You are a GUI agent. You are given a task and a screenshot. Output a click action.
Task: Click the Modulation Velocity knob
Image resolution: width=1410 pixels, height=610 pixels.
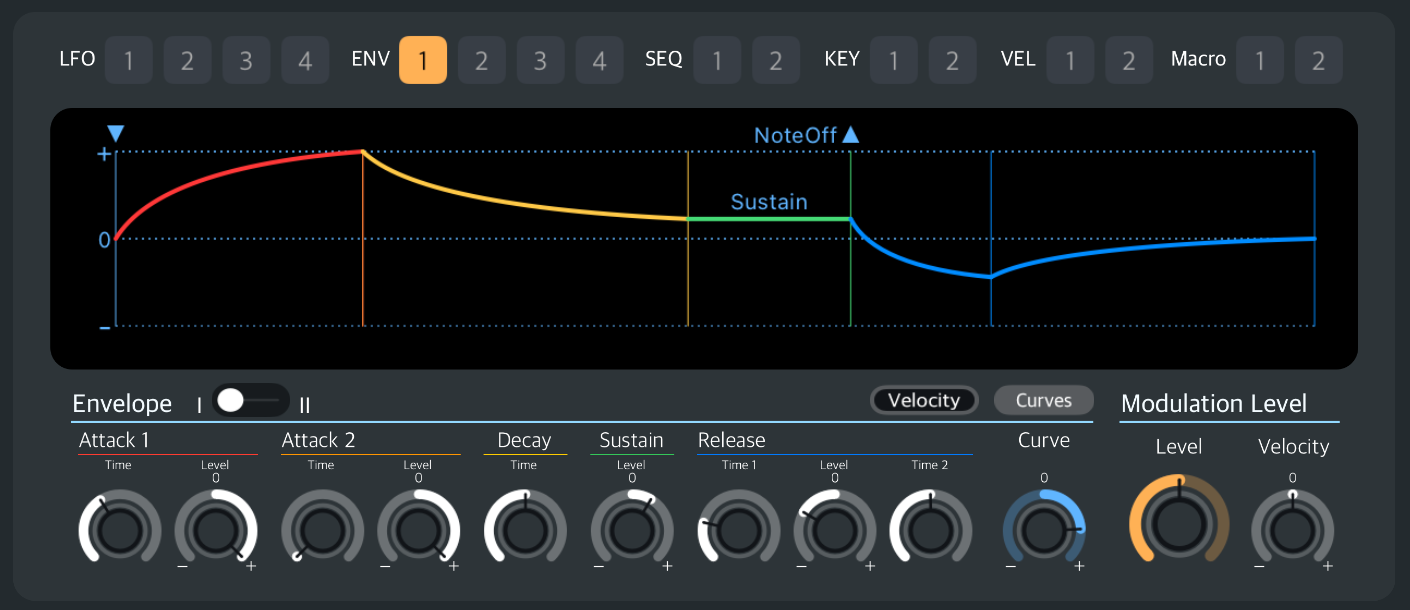click(1292, 529)
